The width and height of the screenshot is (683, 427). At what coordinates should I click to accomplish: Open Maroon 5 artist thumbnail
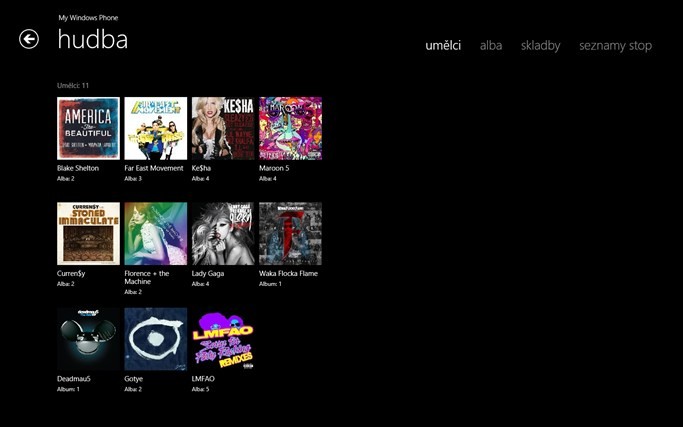point(290,128)
